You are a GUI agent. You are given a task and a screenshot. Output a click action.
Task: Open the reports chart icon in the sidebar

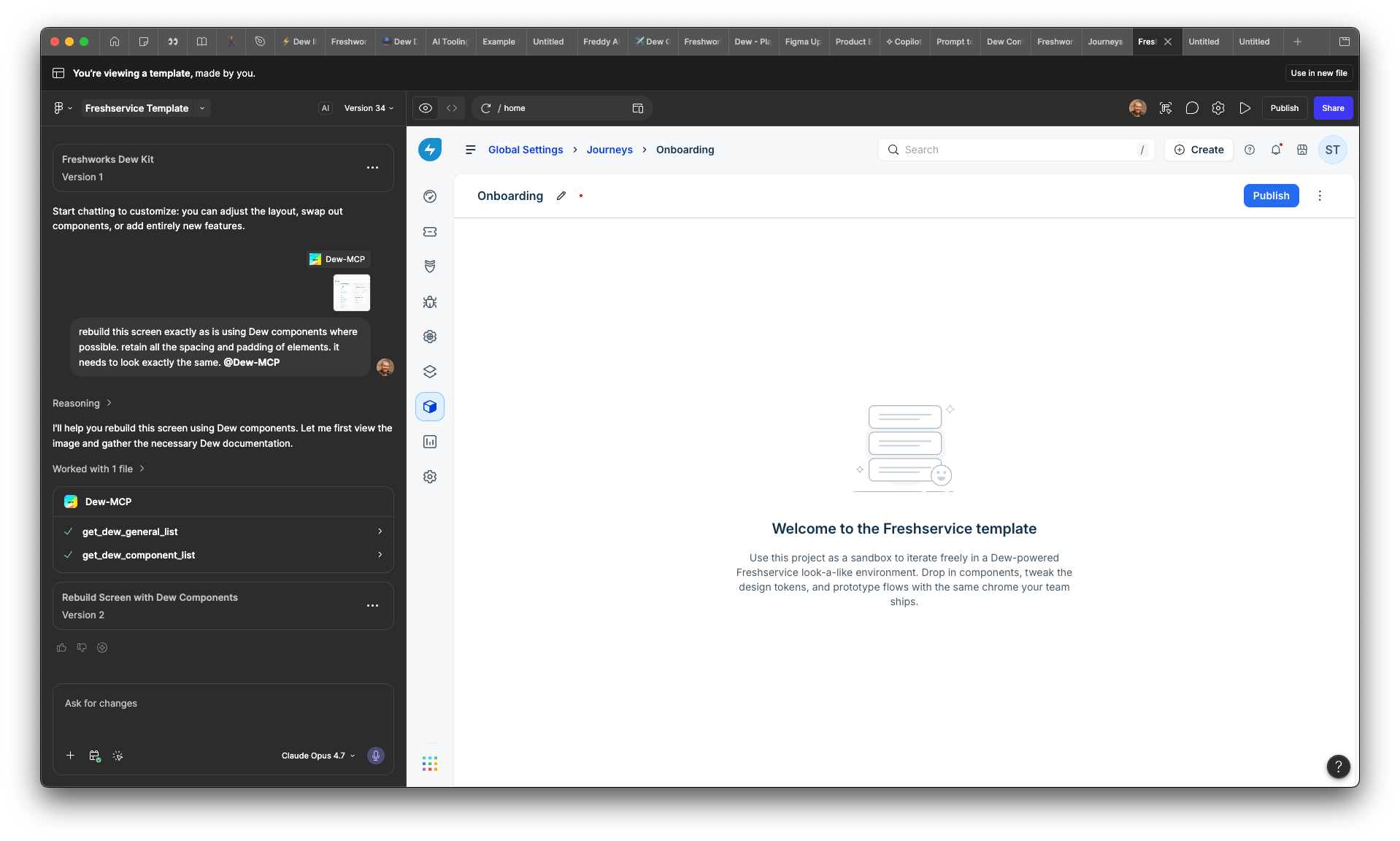430,442
